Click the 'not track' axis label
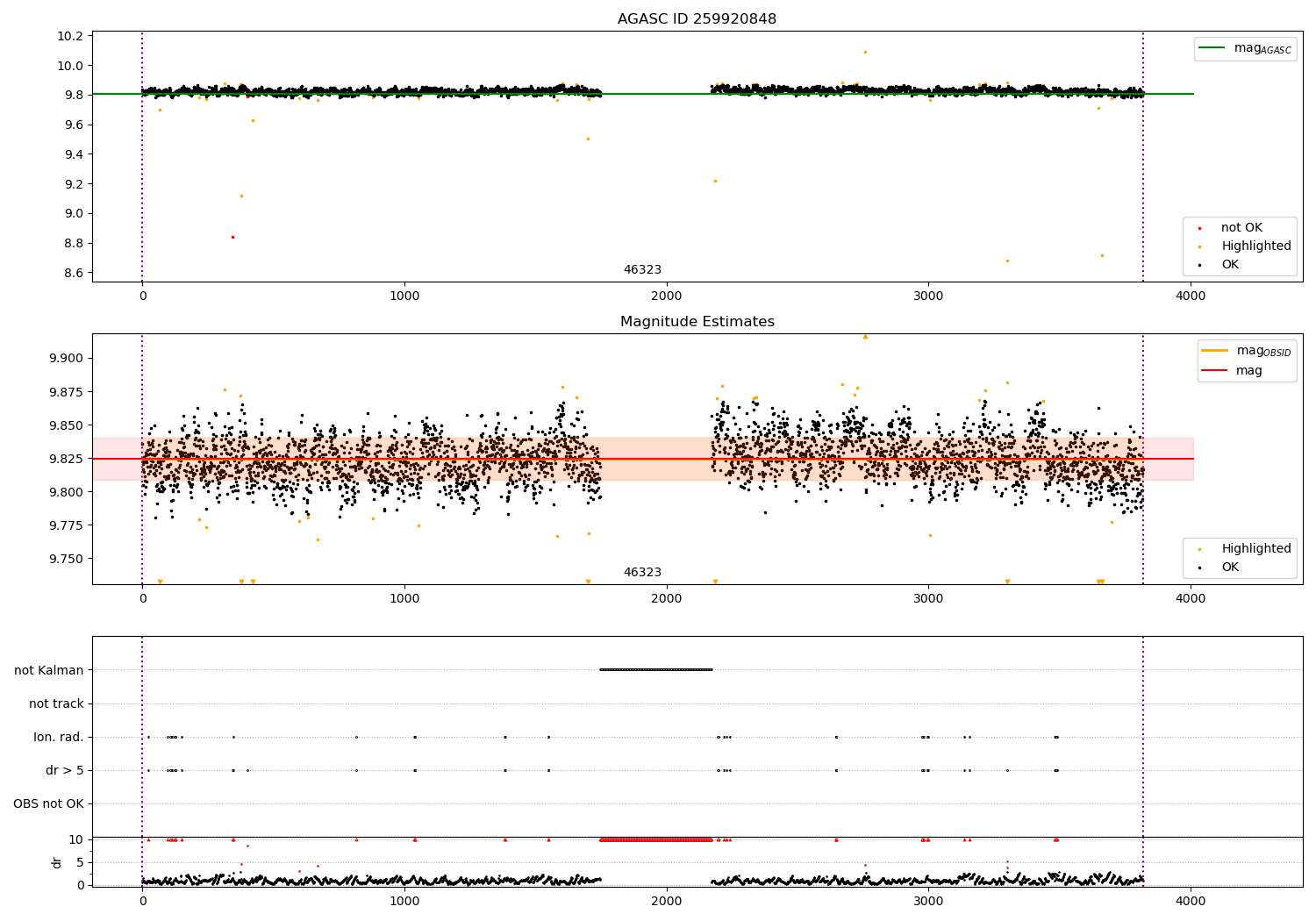The image size is (1316, 921). [56, 703]
